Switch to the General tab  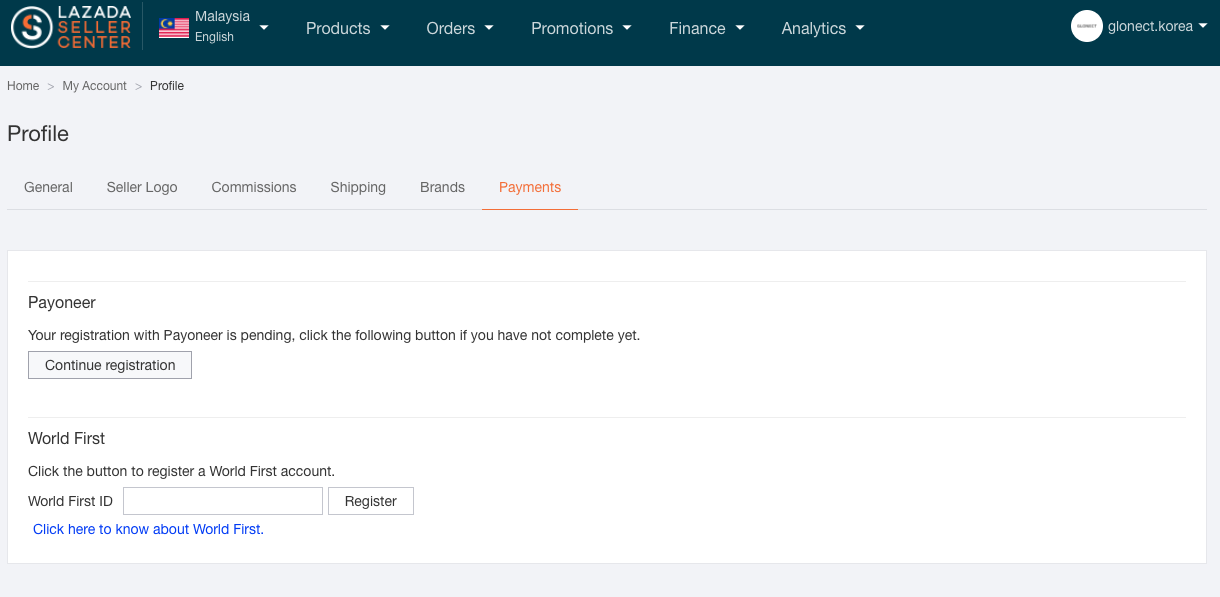click(x=48, y=187)
